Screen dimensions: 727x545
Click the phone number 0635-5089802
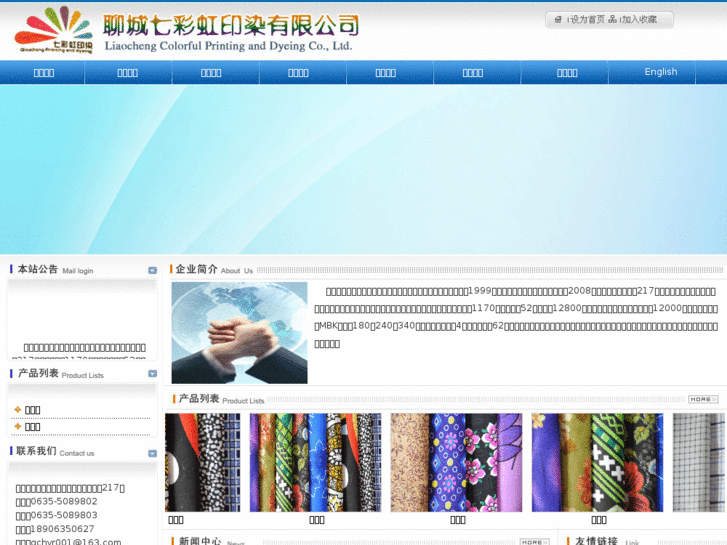click(x=64, y=501)
